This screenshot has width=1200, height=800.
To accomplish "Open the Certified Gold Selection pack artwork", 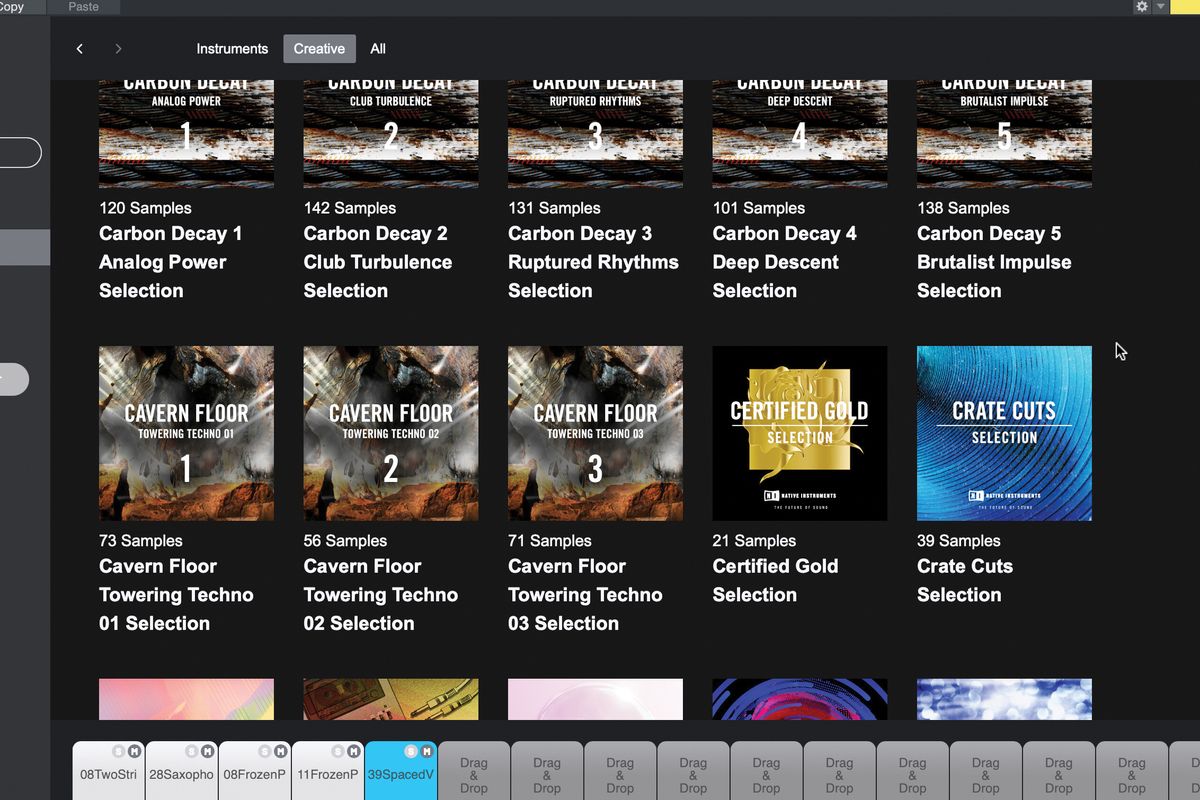I will (x=799, y=433).
